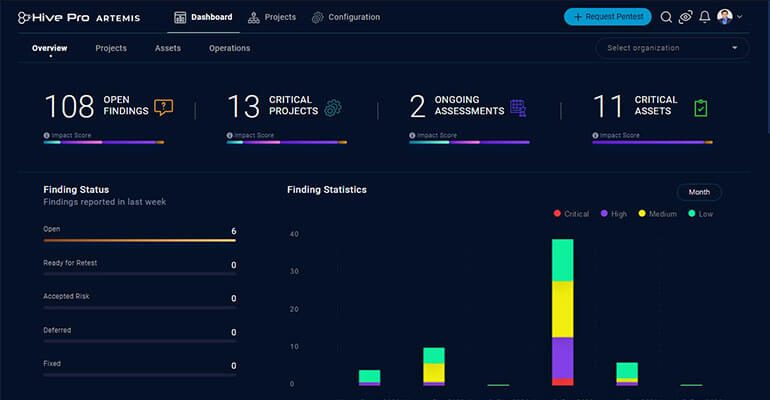This screenshot has height=400, width=770.
Task: Open the notifications bell
Action: tap(705, 17)
